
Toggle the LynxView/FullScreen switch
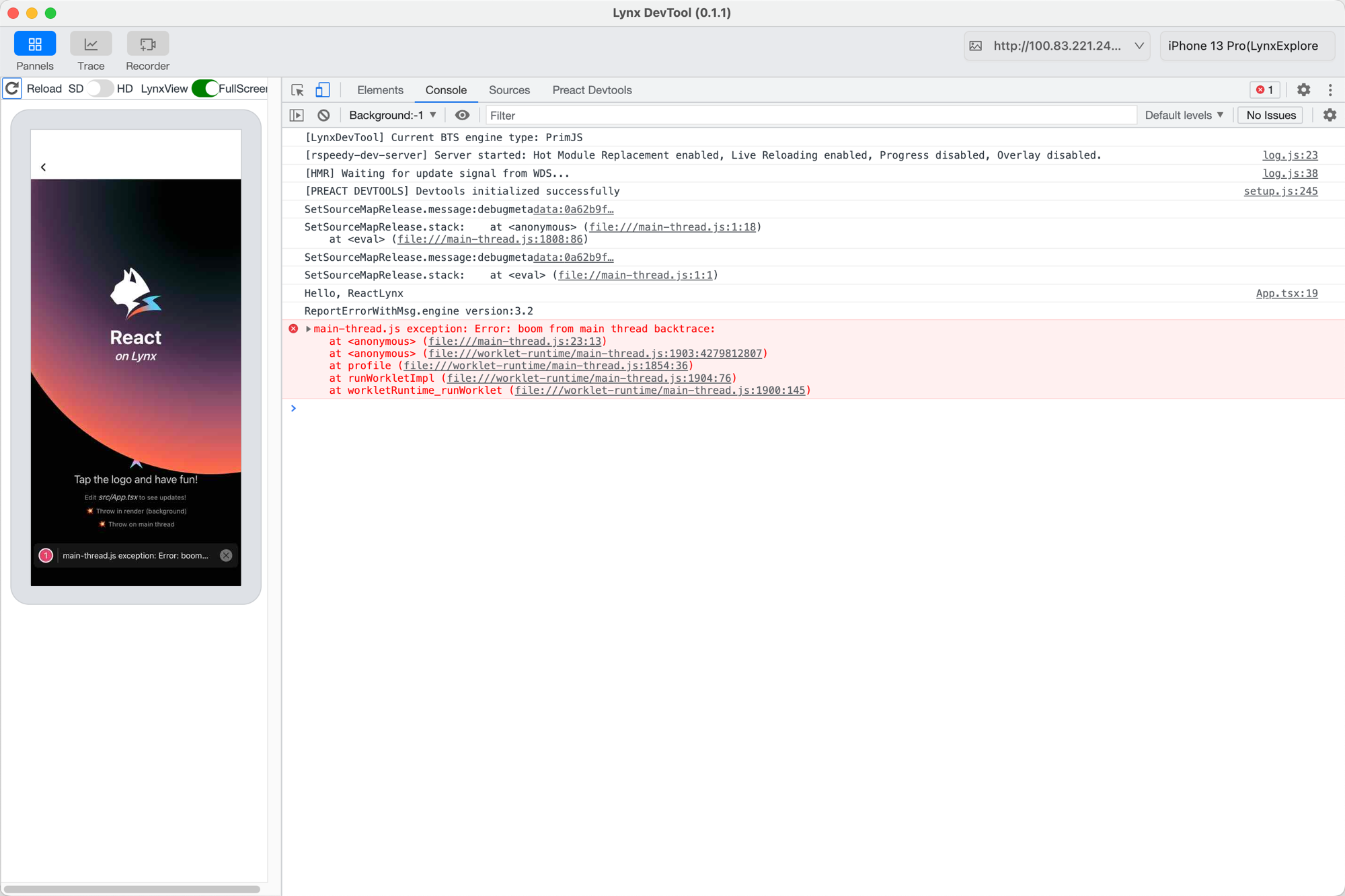click(204, 89)
